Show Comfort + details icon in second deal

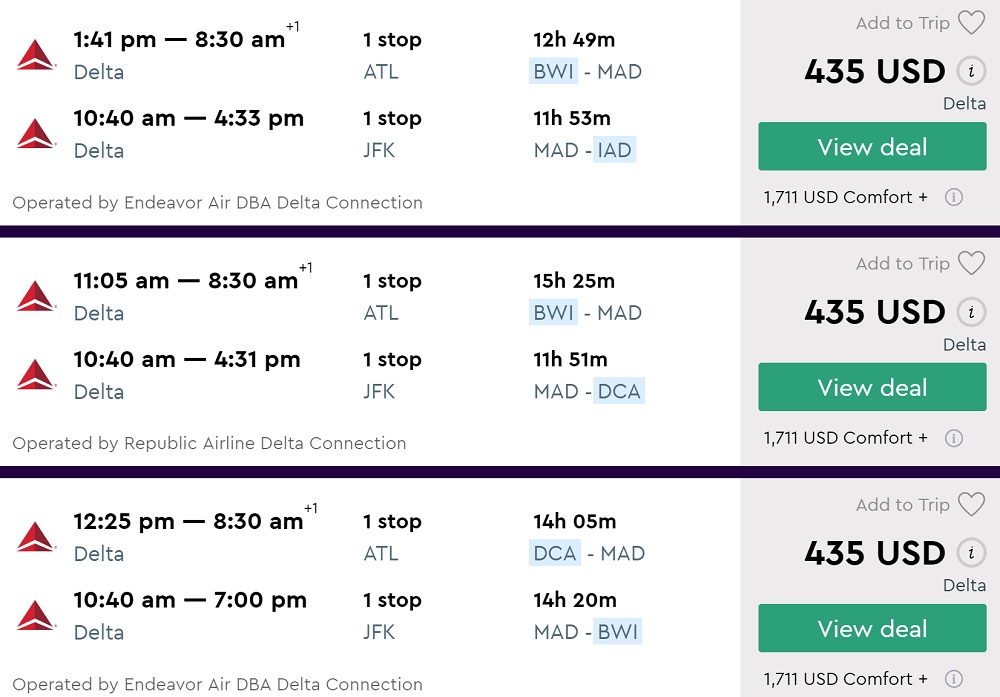954,438
